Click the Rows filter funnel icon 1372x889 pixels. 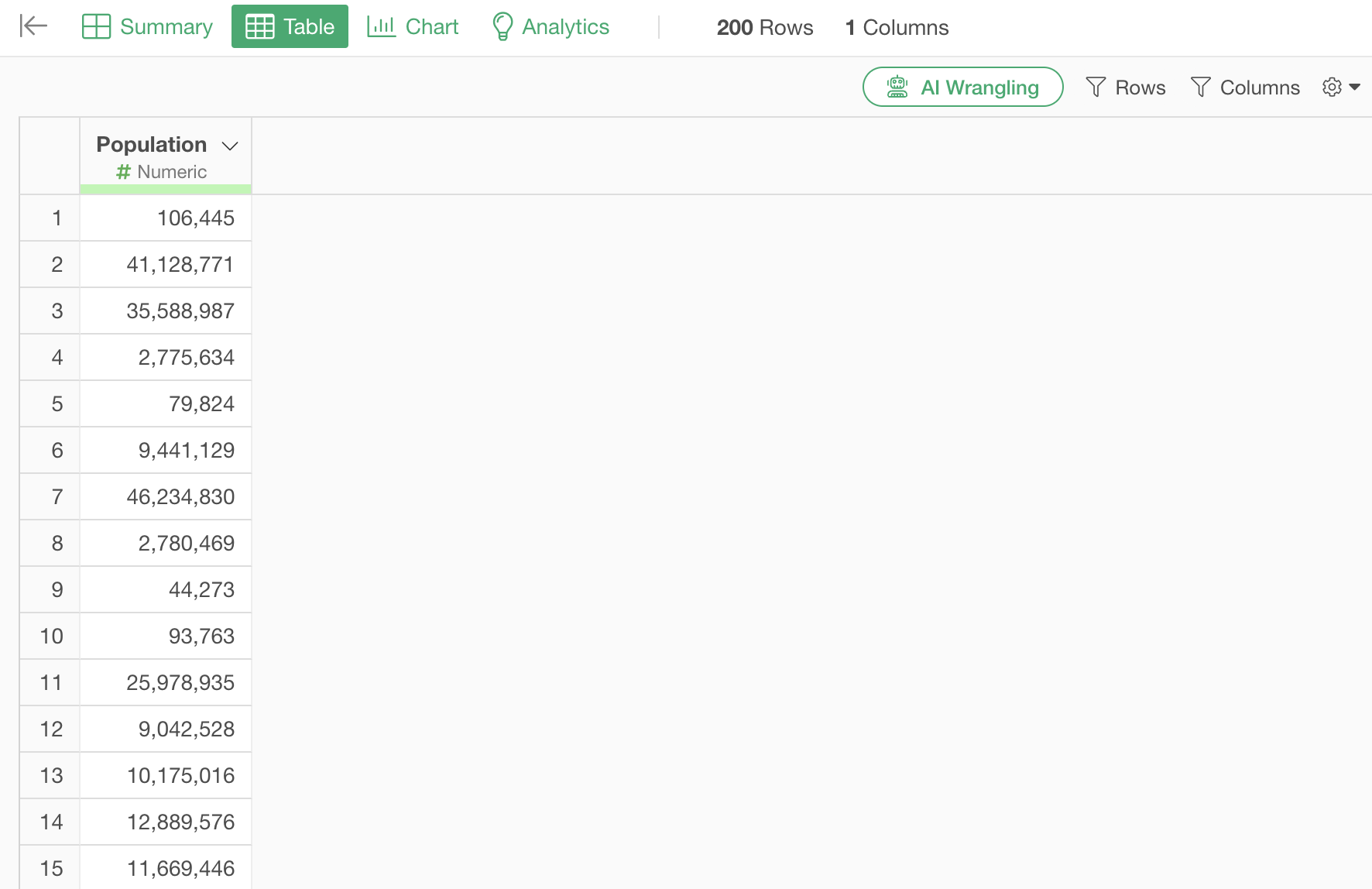[x=1096, y=87]
